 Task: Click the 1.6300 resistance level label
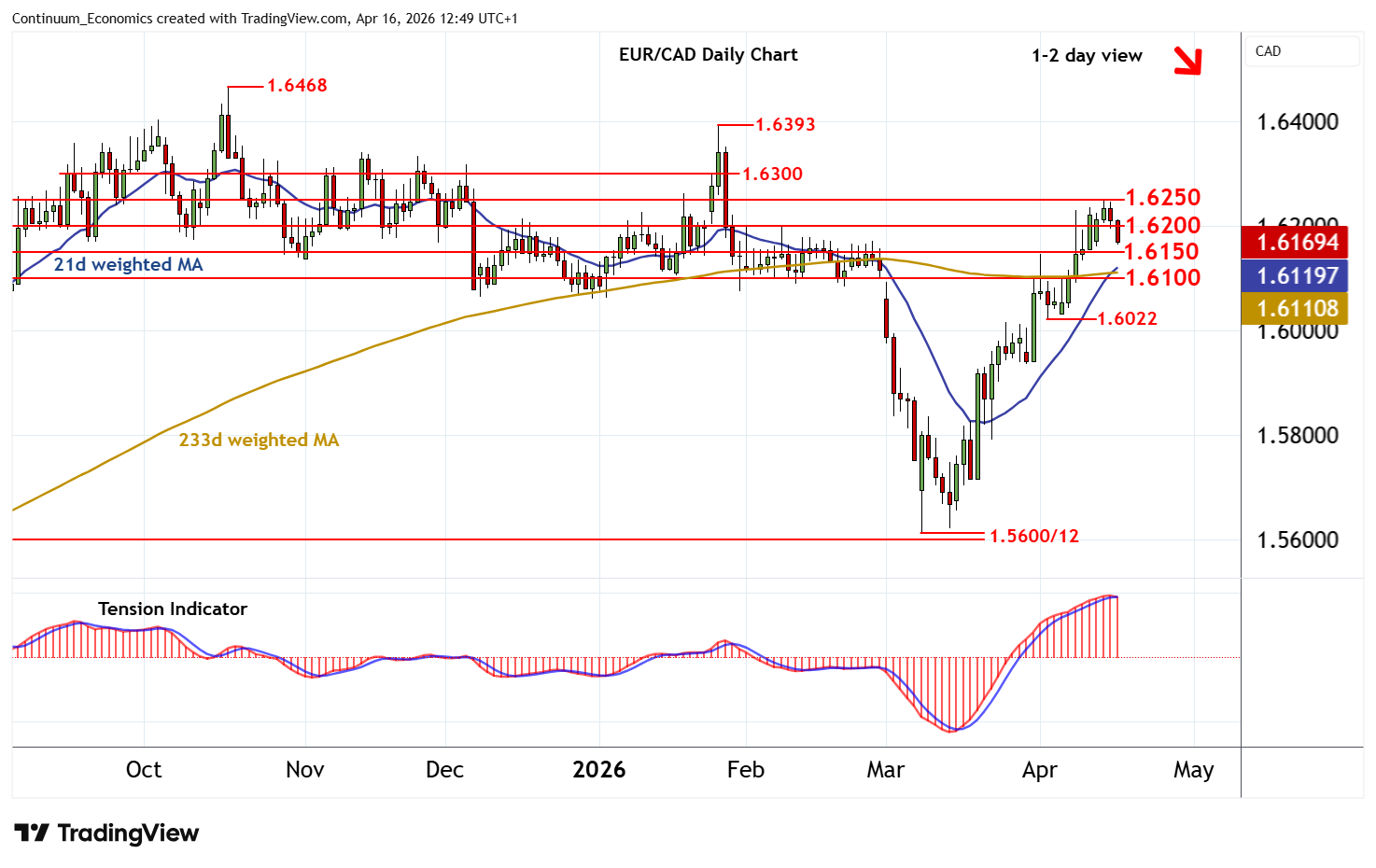coord(772,174)
